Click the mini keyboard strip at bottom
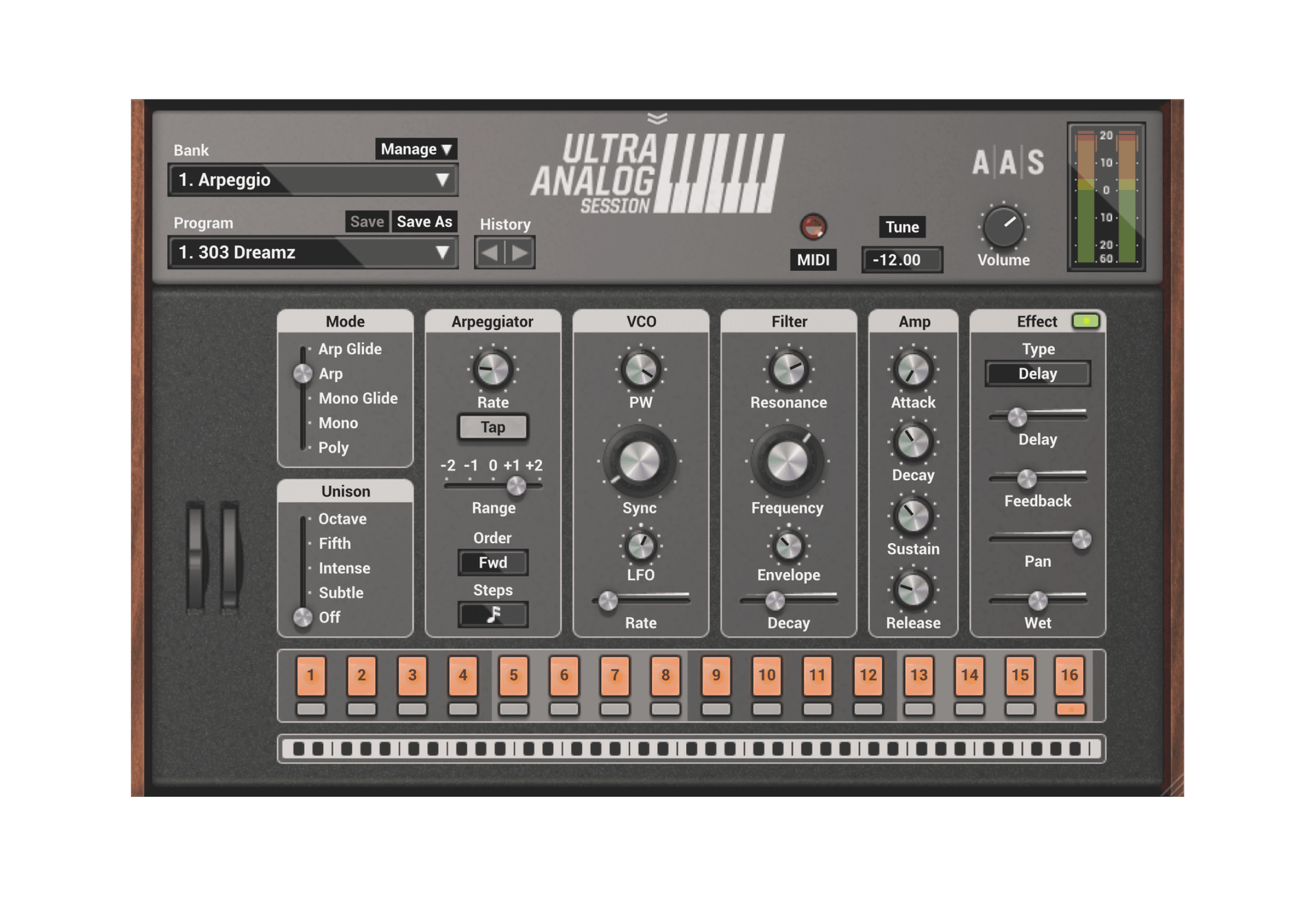This screenshot has height=897, width=1316. tap(691, 749)
